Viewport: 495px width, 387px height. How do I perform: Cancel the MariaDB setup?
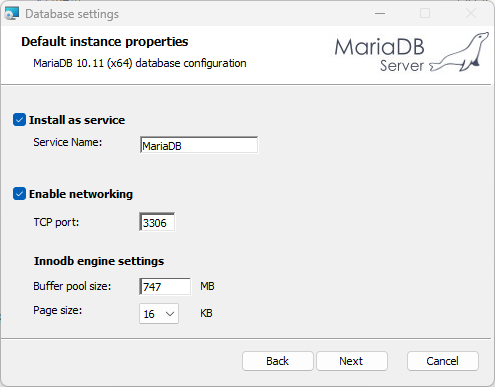point(443,361)
